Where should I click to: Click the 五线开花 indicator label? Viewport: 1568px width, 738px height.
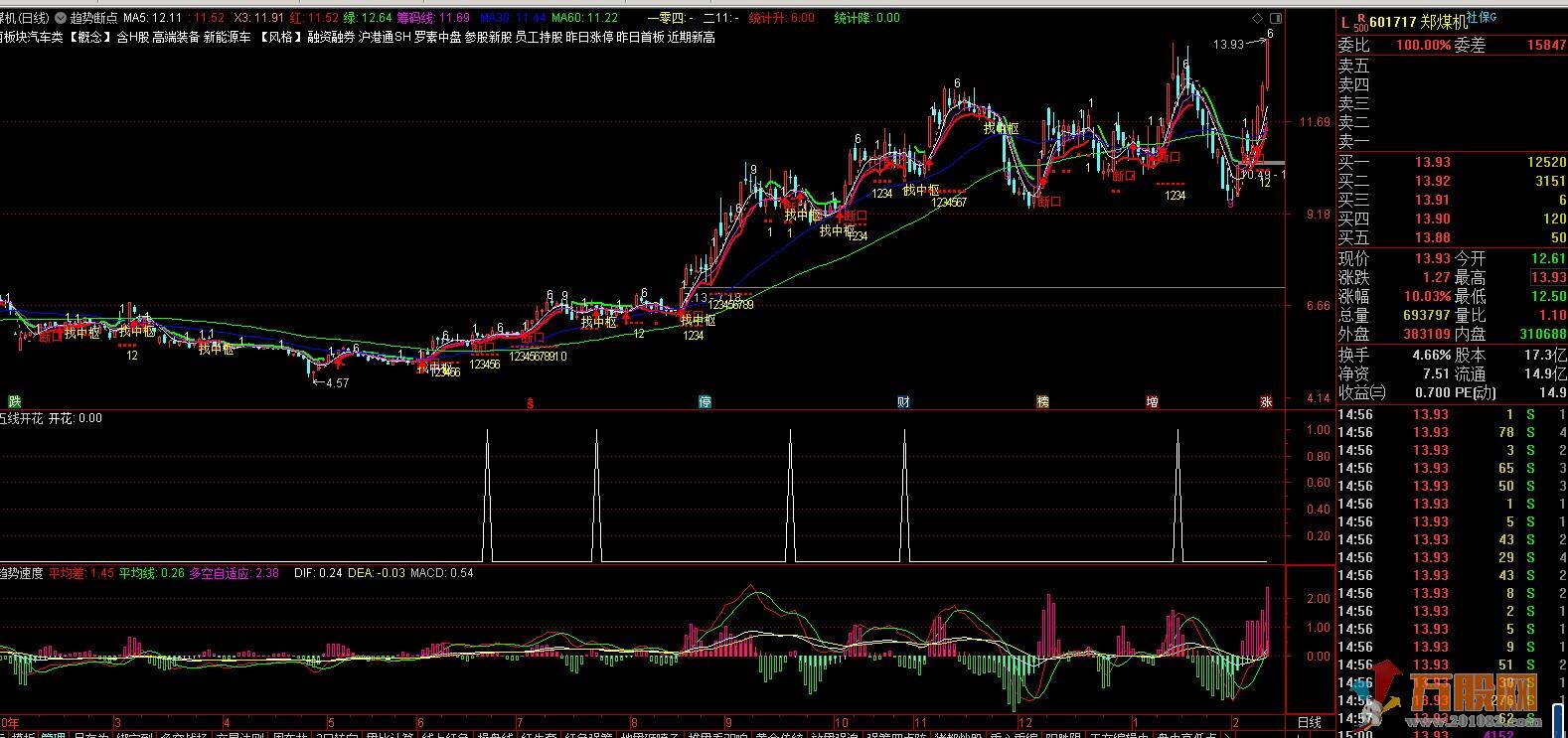[x=21, y=418]
